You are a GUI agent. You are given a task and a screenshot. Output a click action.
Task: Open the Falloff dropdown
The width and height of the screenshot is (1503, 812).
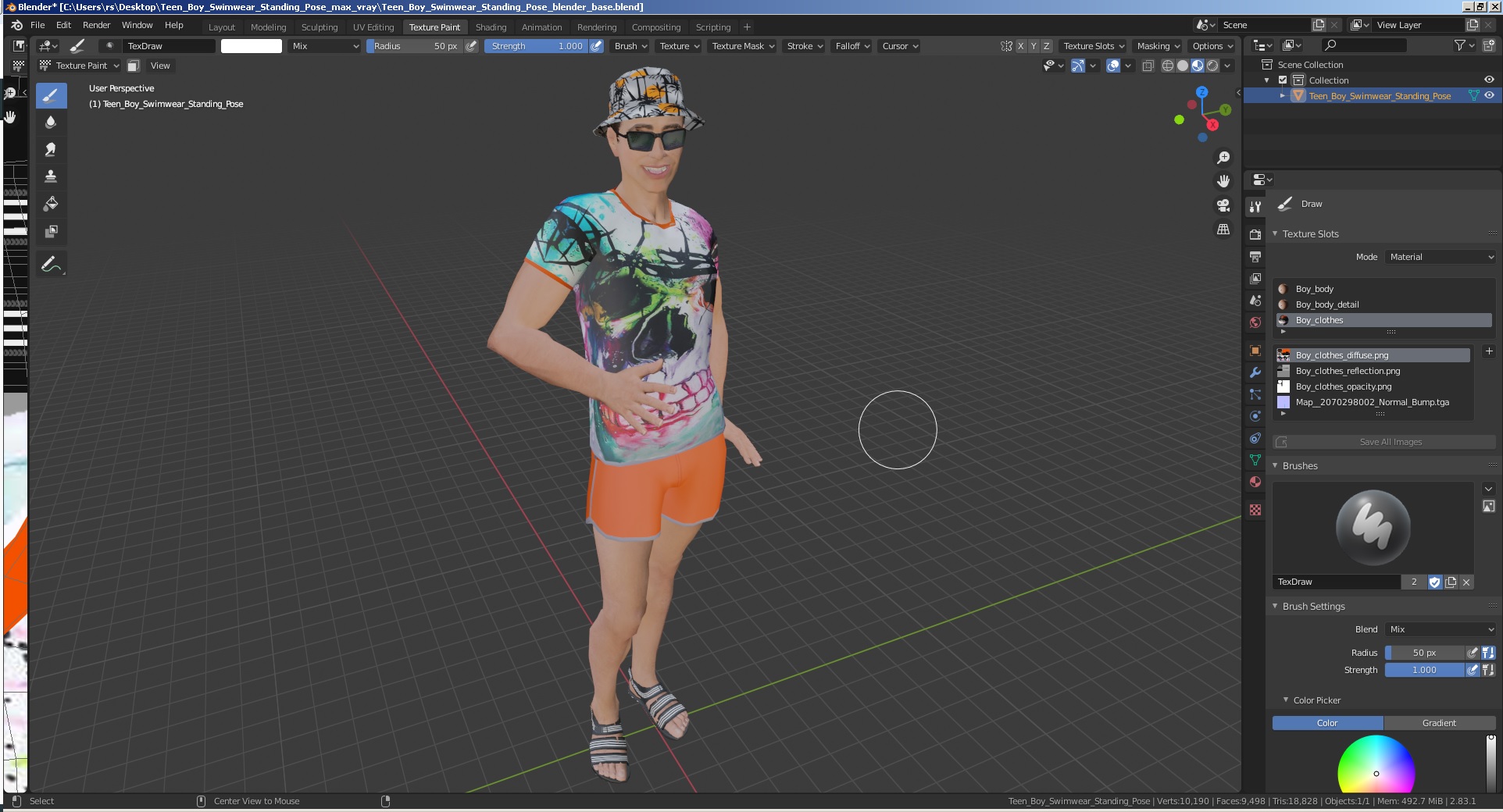point(852,46)
